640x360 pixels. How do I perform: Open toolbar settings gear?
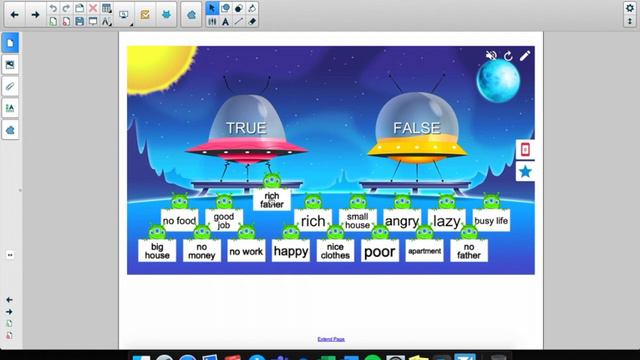click(x=630, y=8)
